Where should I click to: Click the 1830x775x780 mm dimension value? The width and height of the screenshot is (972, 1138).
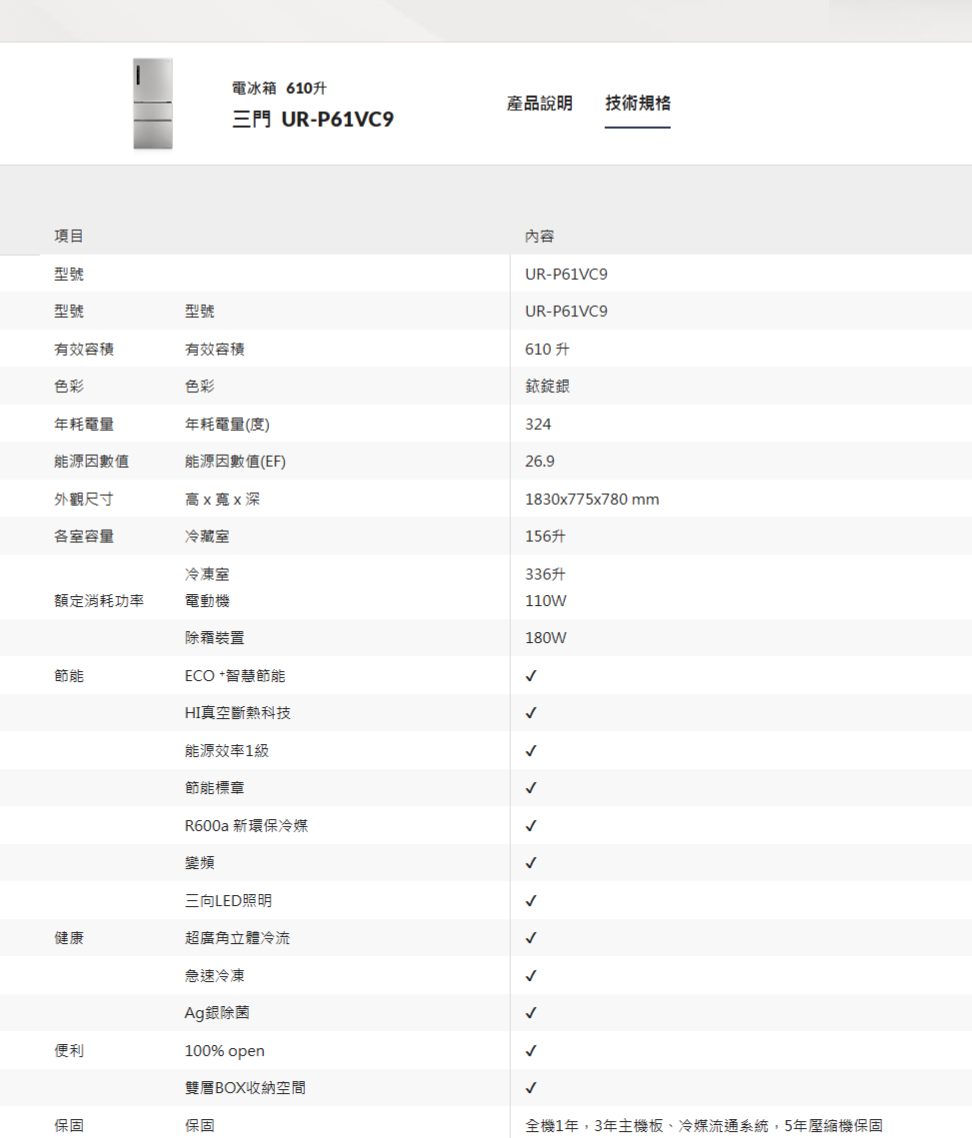click(x=592, y=499)
